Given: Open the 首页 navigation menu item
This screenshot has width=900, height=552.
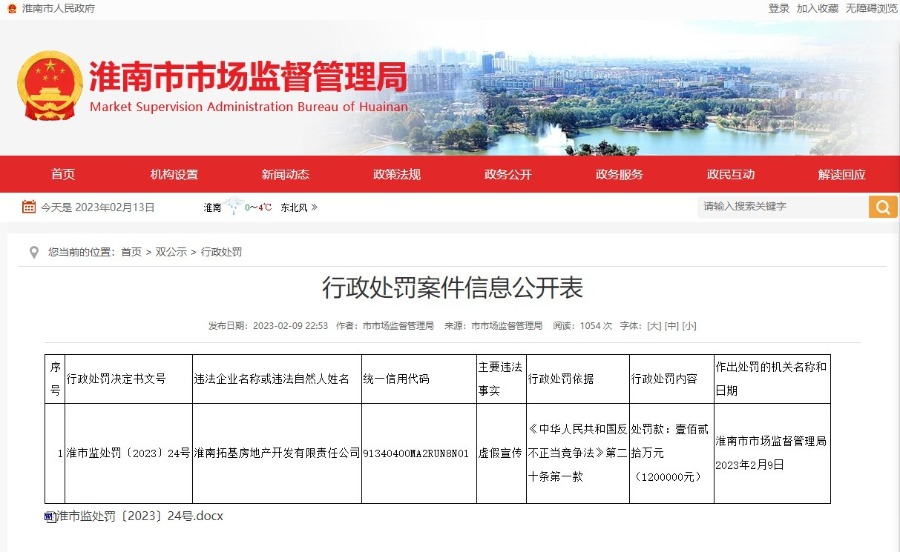Looking at the screenshot, I should [x=63, y=174].
